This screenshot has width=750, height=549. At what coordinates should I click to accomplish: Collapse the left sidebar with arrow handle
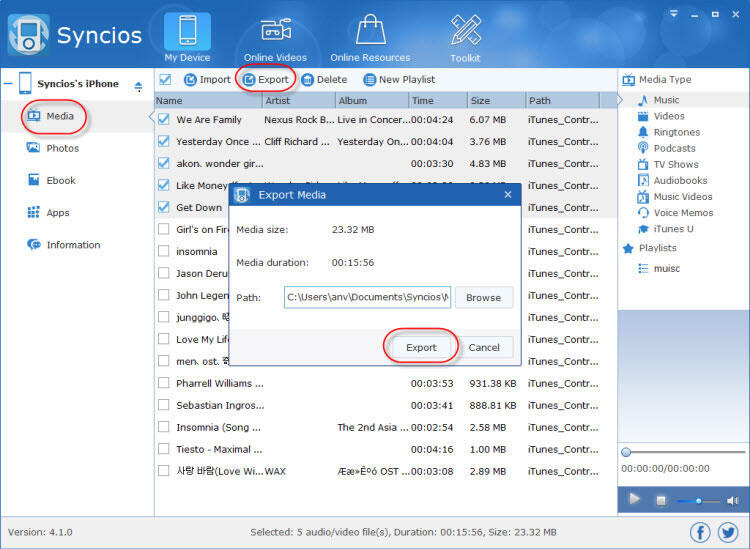151,116
